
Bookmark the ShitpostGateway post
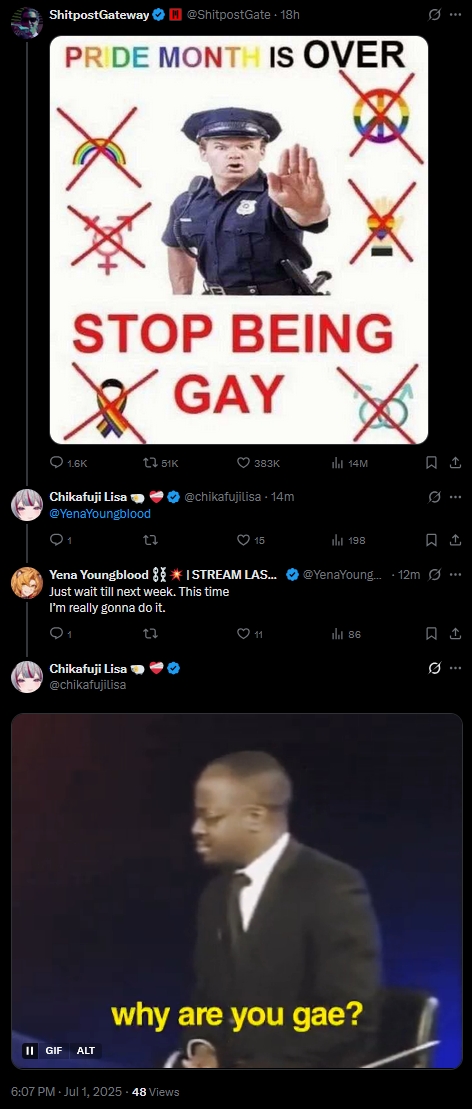coord(431,463)
